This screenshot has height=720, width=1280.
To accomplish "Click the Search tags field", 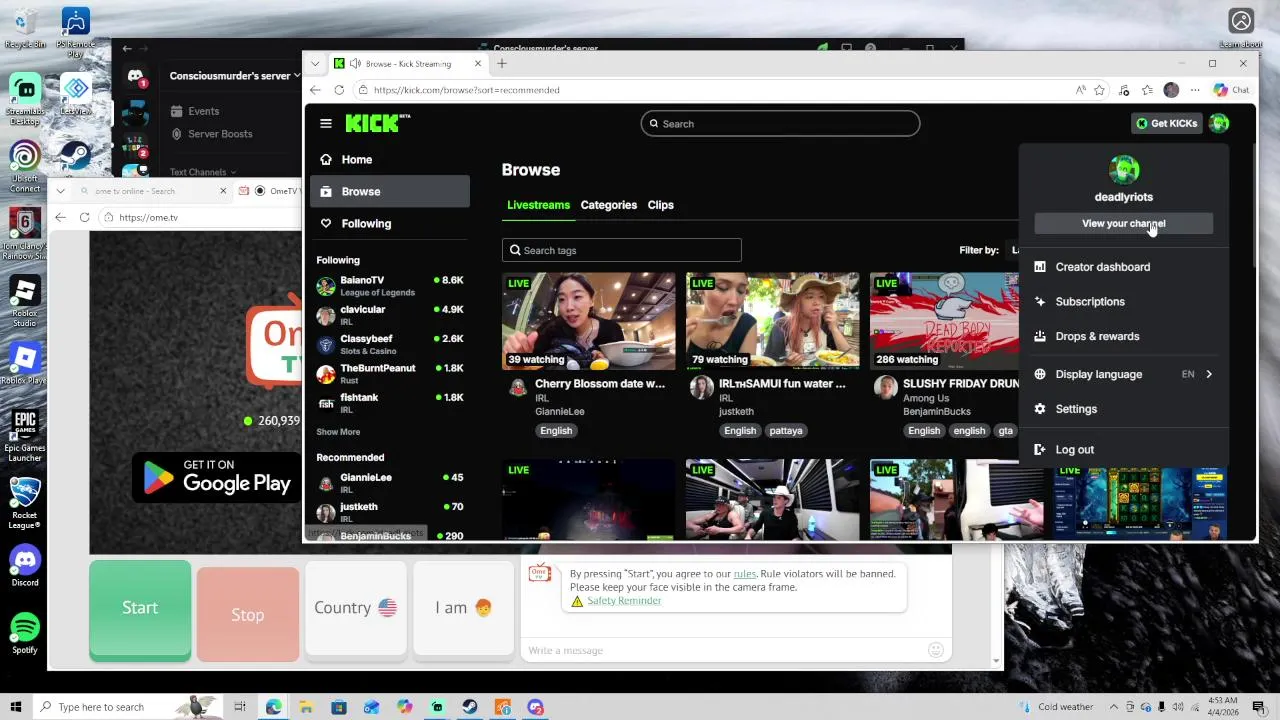I will (x=621, y=250).
